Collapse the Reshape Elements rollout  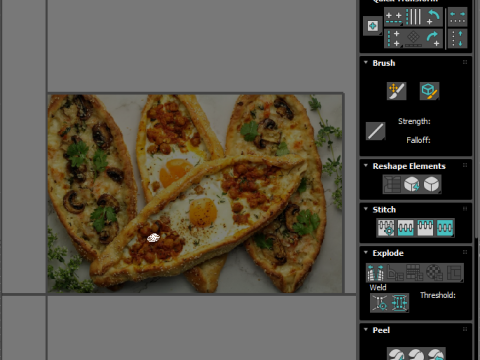click(x=366, y=166)
